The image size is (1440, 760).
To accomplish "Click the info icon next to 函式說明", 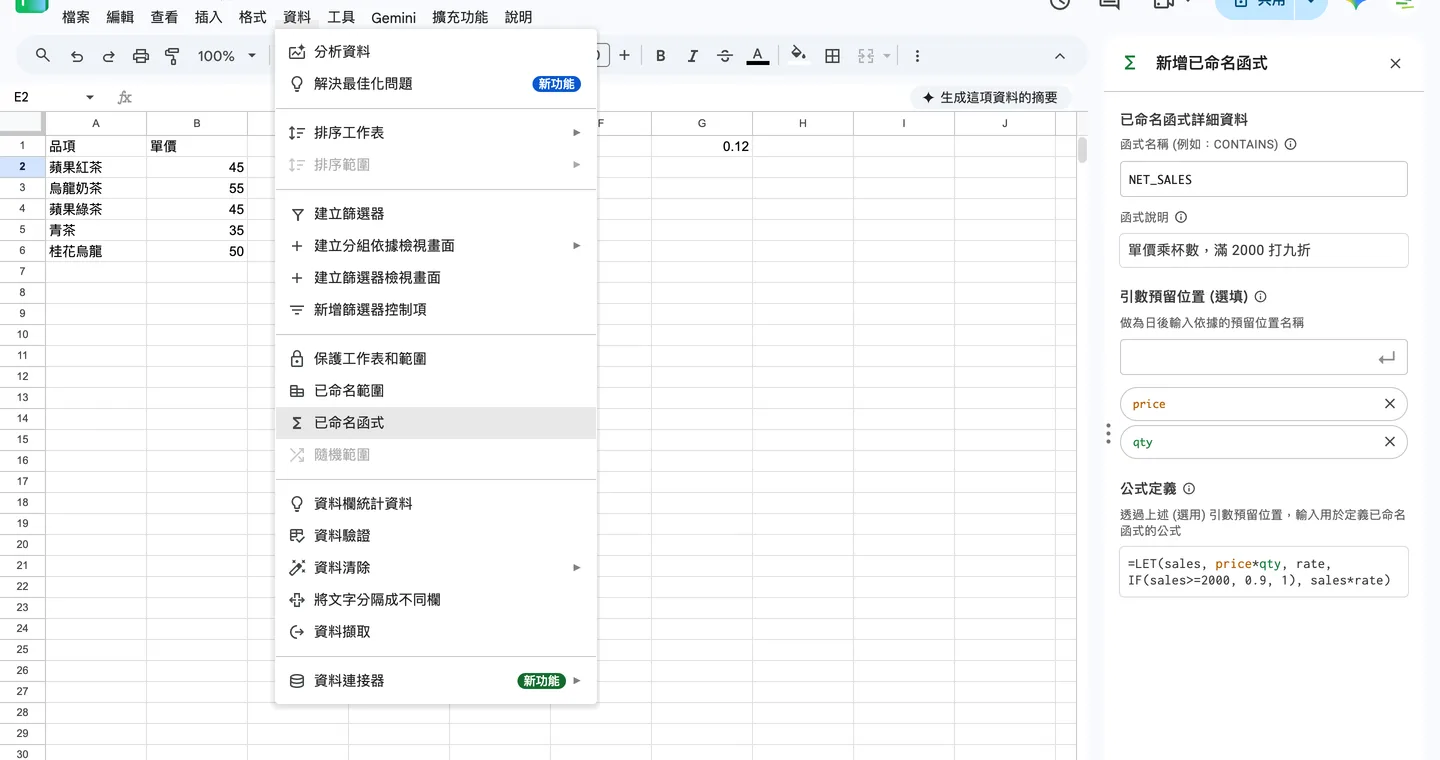I will 1181,217.
